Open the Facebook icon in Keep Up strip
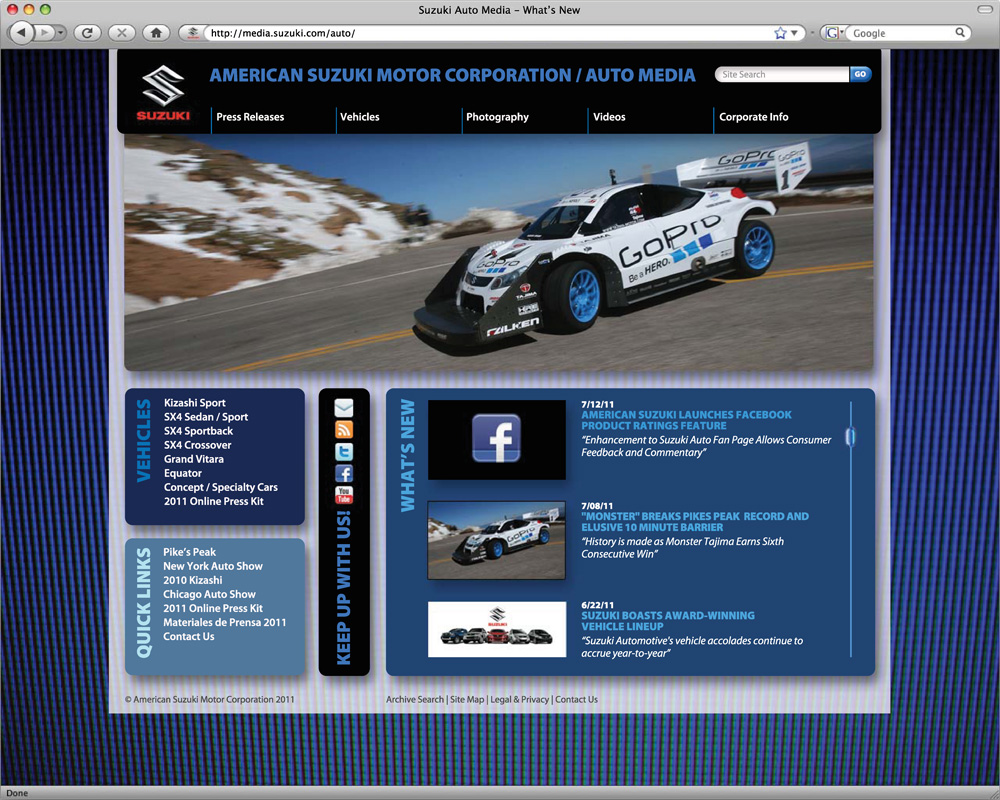Viewport: 1000px width, 800px height. tap(344, 473)
